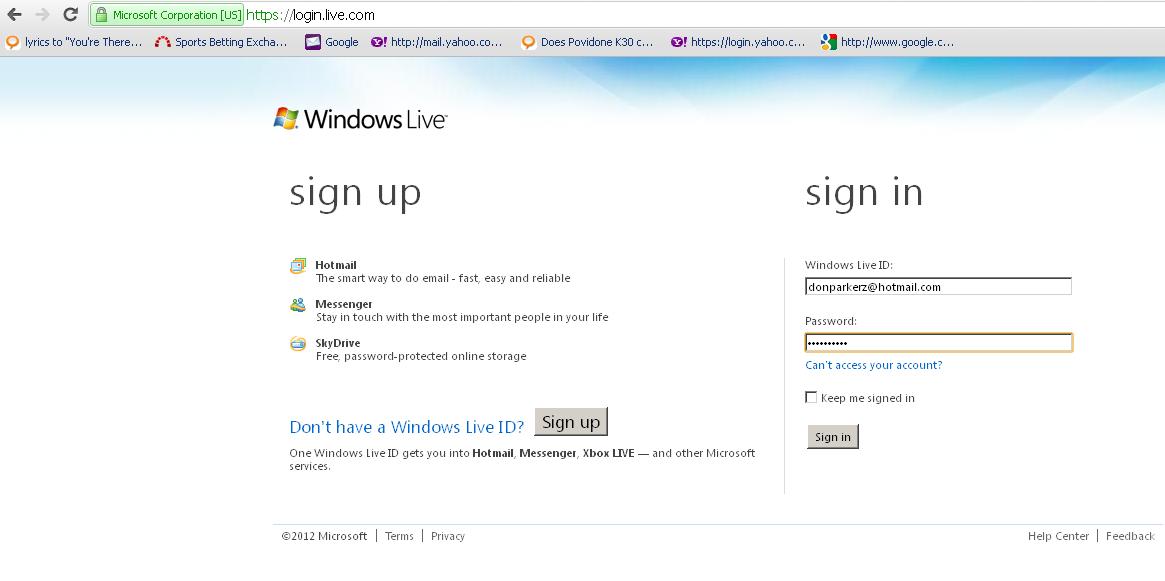The height and width of the screenshot is (581, 1165).
Task: Click the SkyDrive icon
Action: [x=298, y=344]
